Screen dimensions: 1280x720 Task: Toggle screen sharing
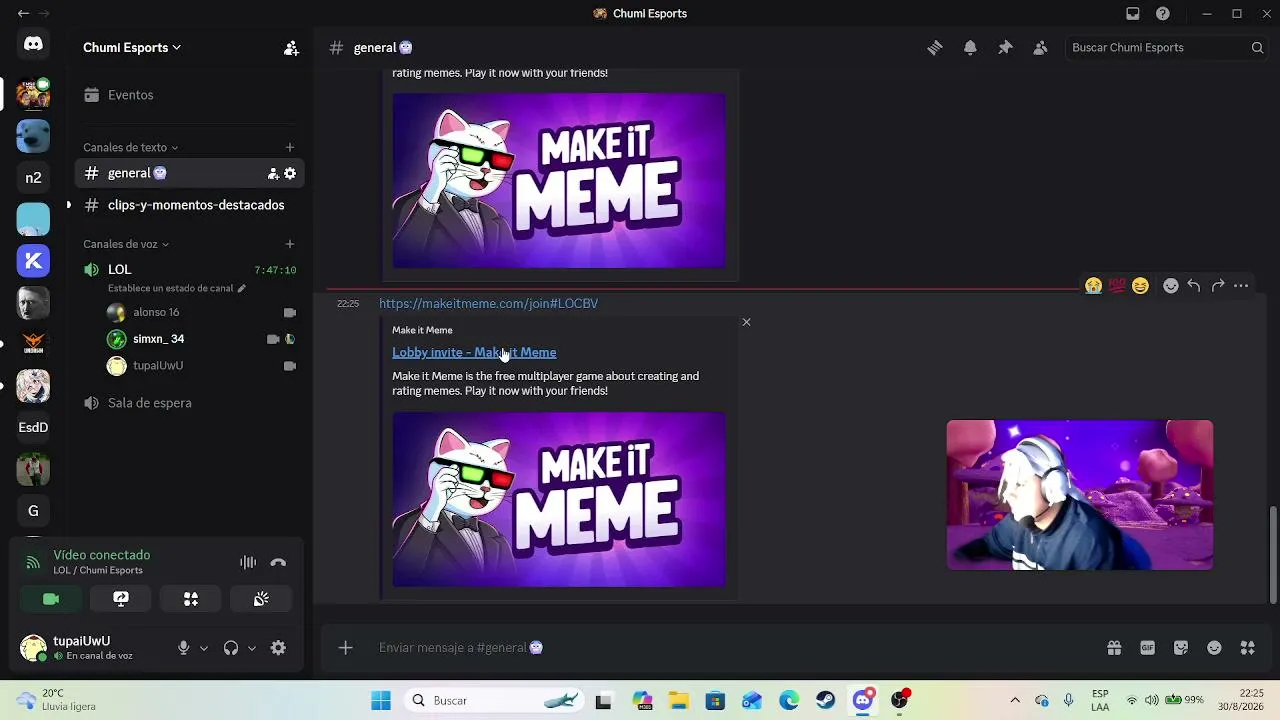point(121,599)
